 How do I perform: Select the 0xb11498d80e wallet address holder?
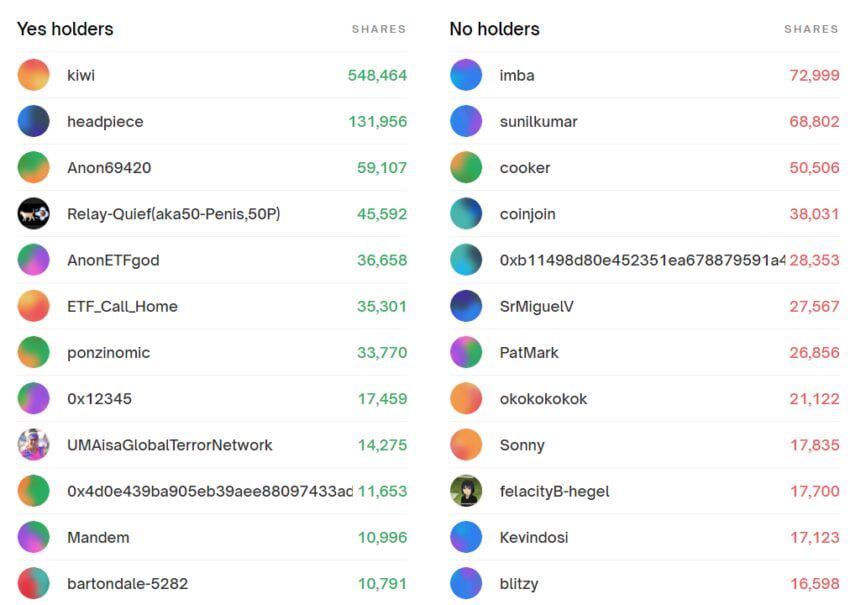point(641,260)
